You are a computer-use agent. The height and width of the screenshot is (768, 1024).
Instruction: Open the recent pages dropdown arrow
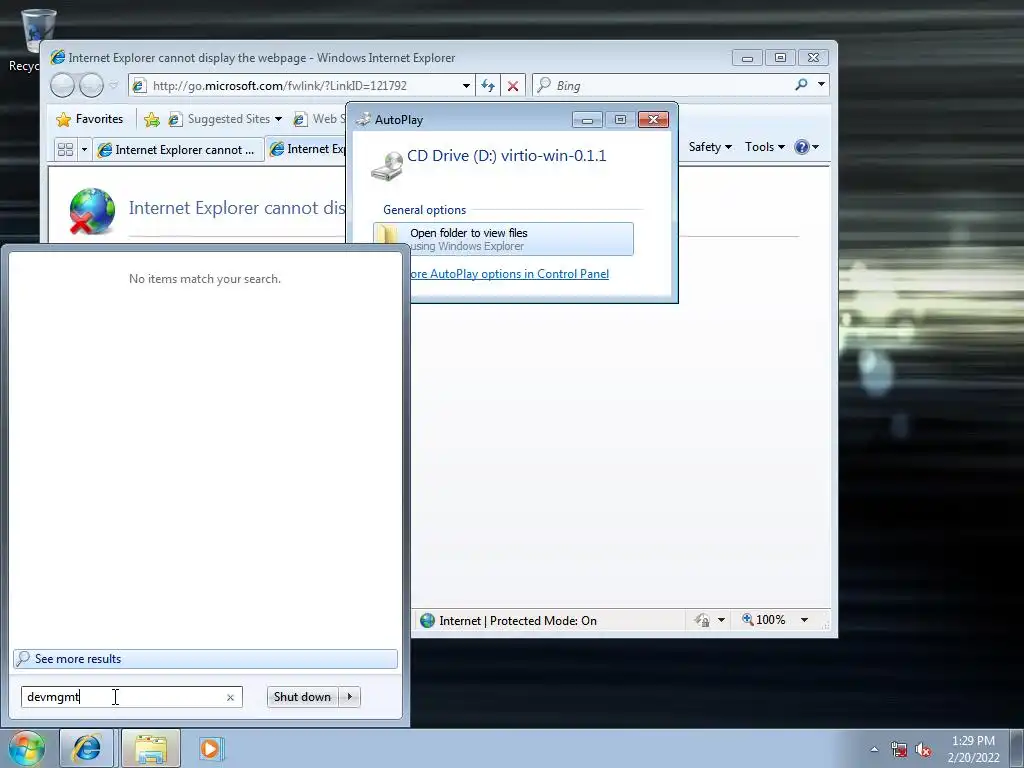pos(114,86)
